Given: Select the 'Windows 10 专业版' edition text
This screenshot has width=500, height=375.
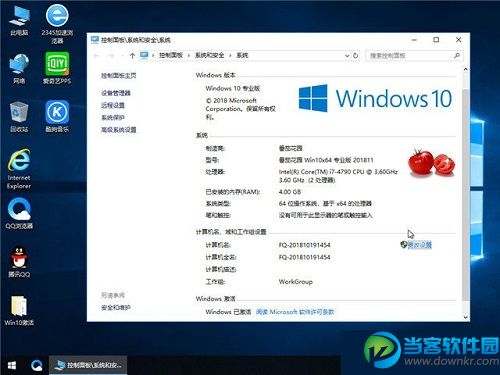Looking at the screenshot, I should pos(233,88).
